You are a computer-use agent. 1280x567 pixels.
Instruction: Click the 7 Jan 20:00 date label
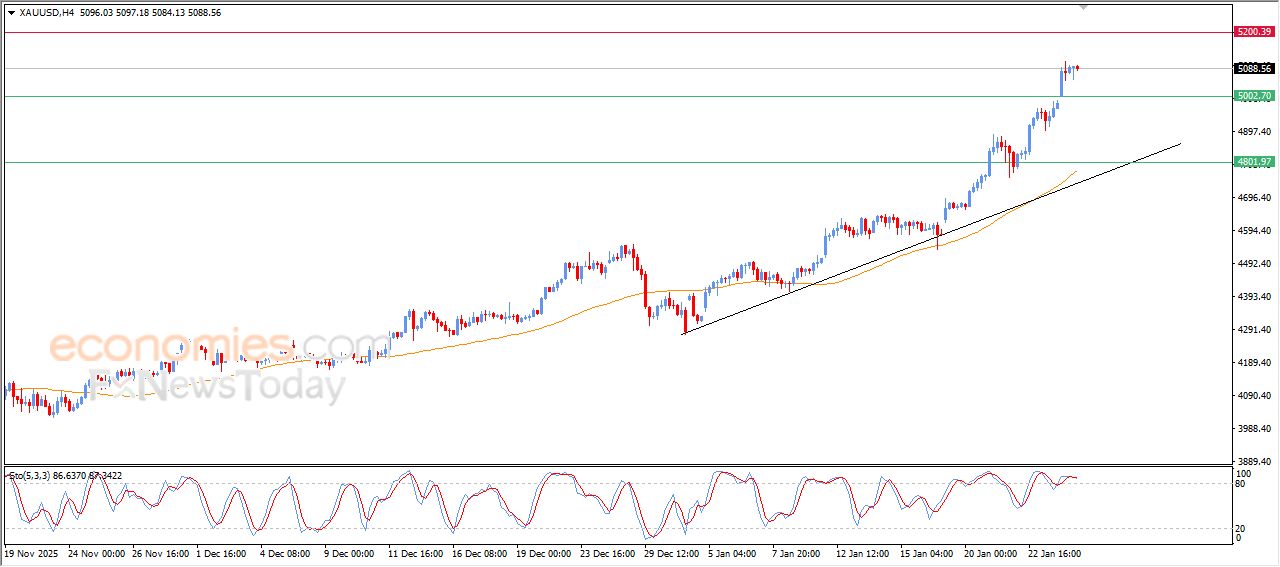[x=796, y=552]
